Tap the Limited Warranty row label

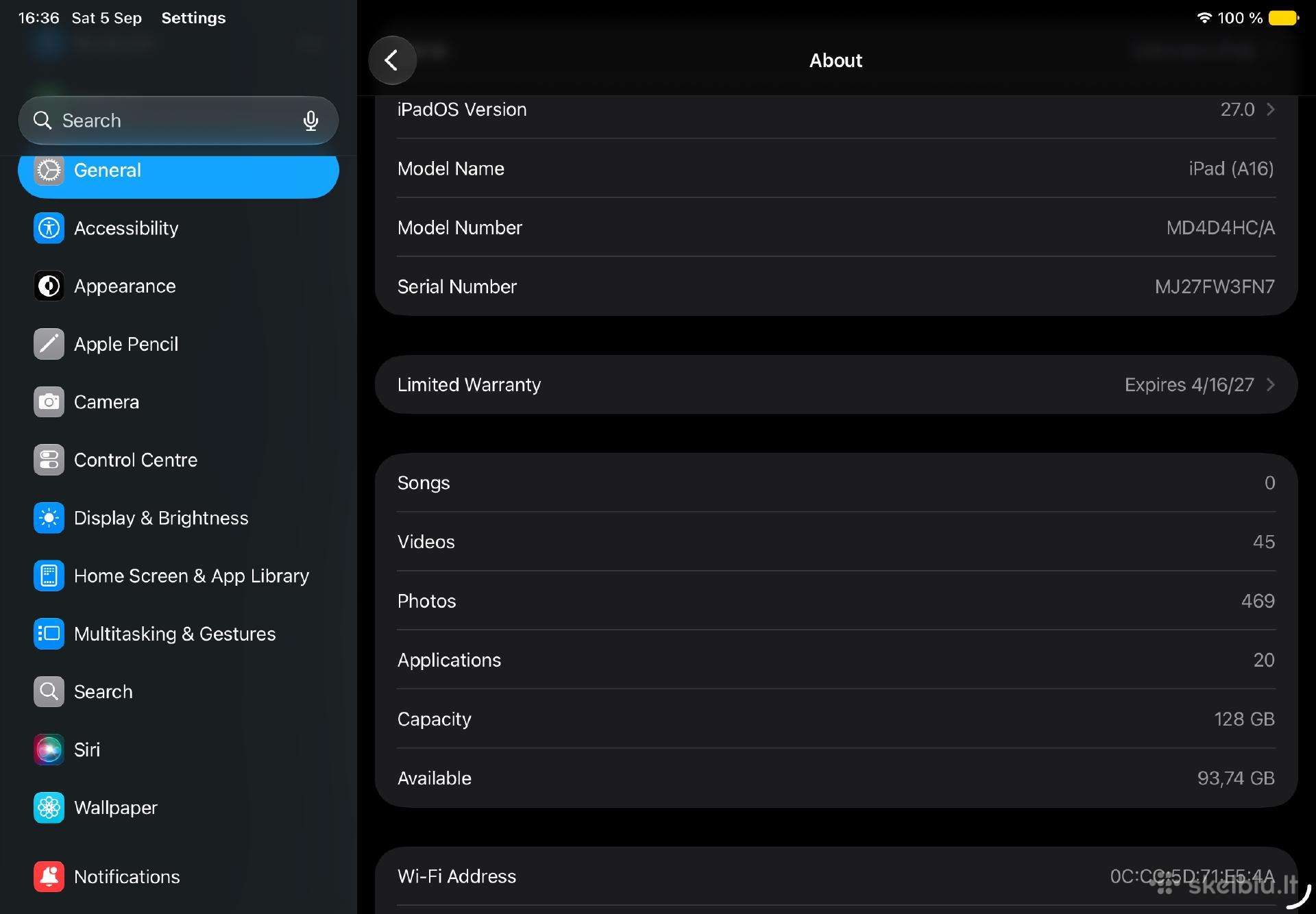(469, 385)
